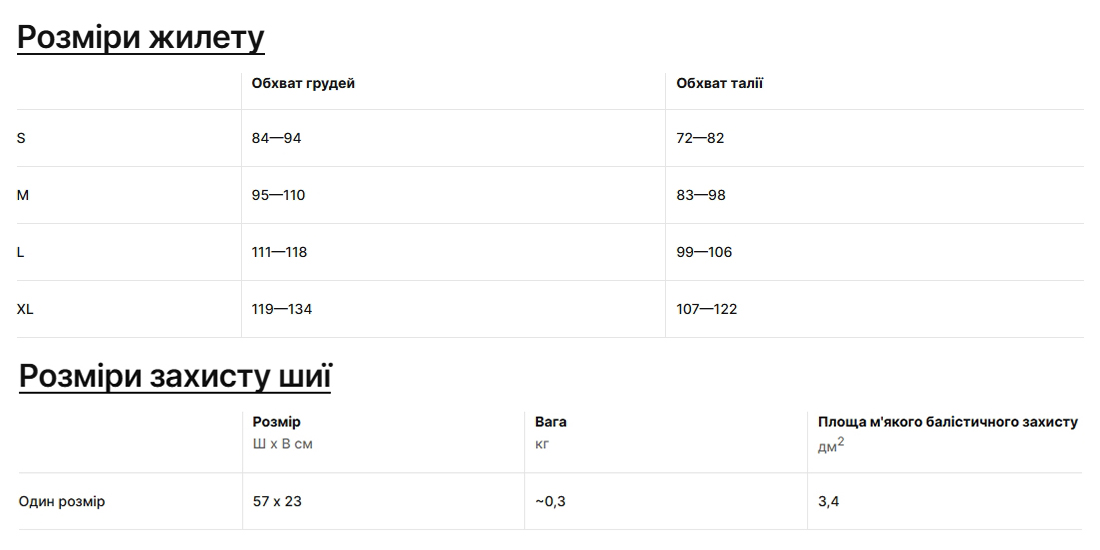Select chest value 119—134
Screen dimensions: 1100x550
(282, 309)
